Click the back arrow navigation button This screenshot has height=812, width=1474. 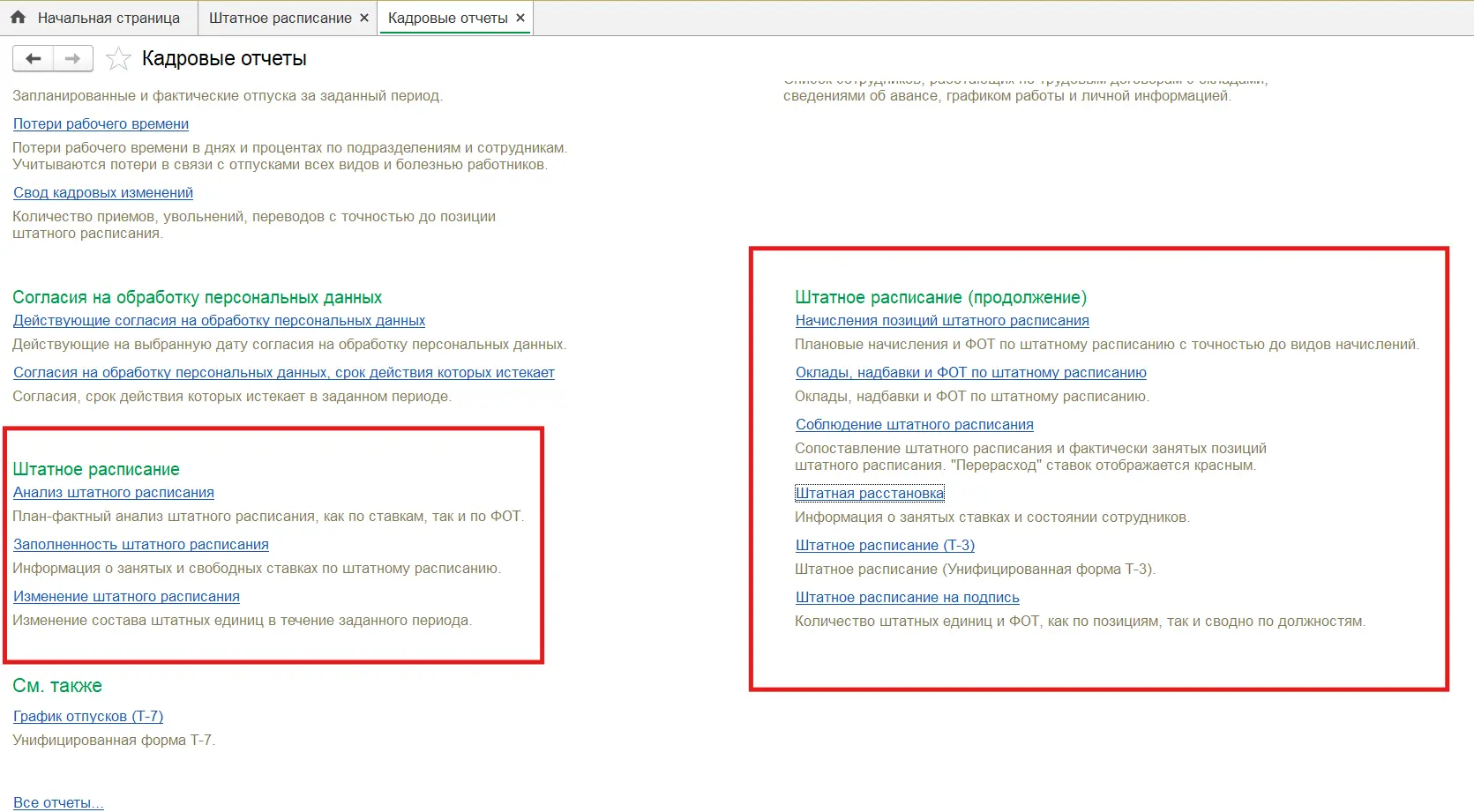[34, 59]
